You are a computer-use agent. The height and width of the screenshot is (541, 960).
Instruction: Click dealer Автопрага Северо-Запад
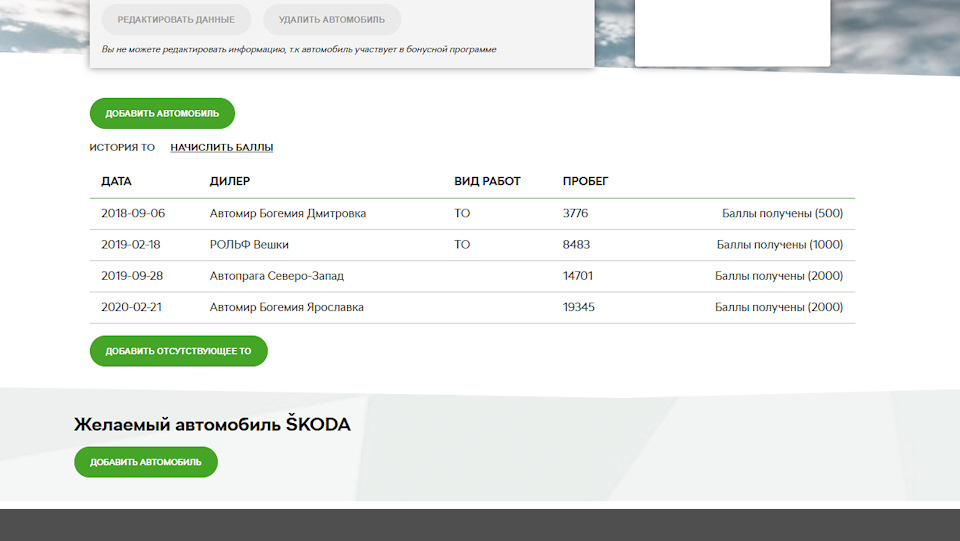(277, 276)
